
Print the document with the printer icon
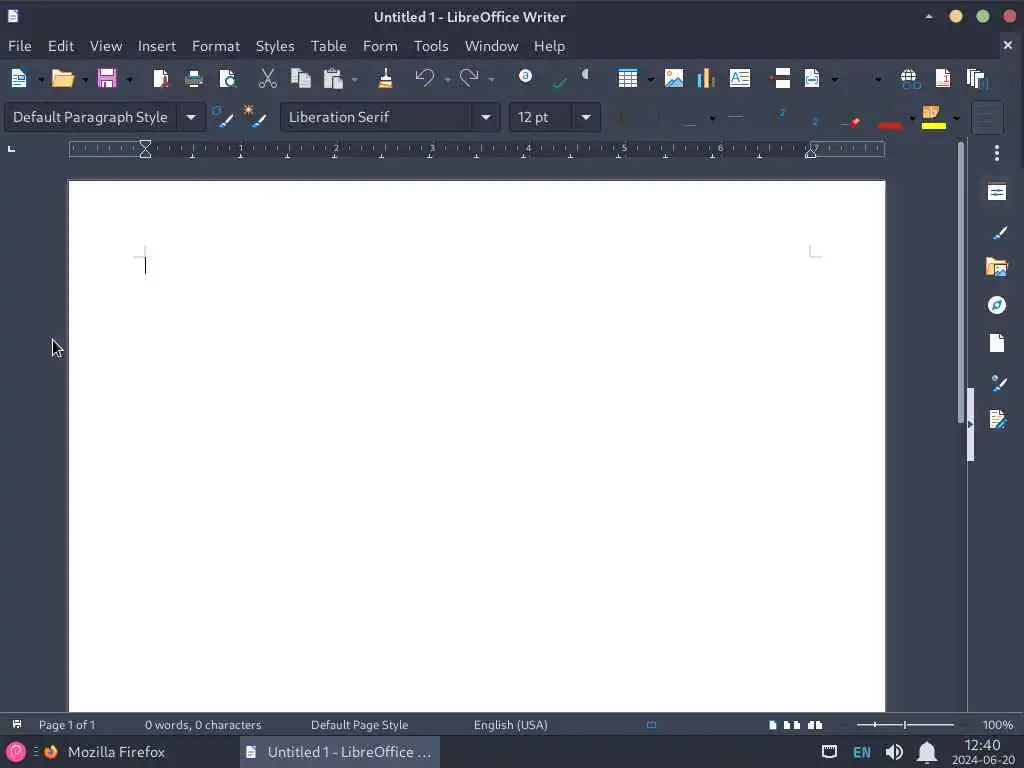[x=194, y=79]
